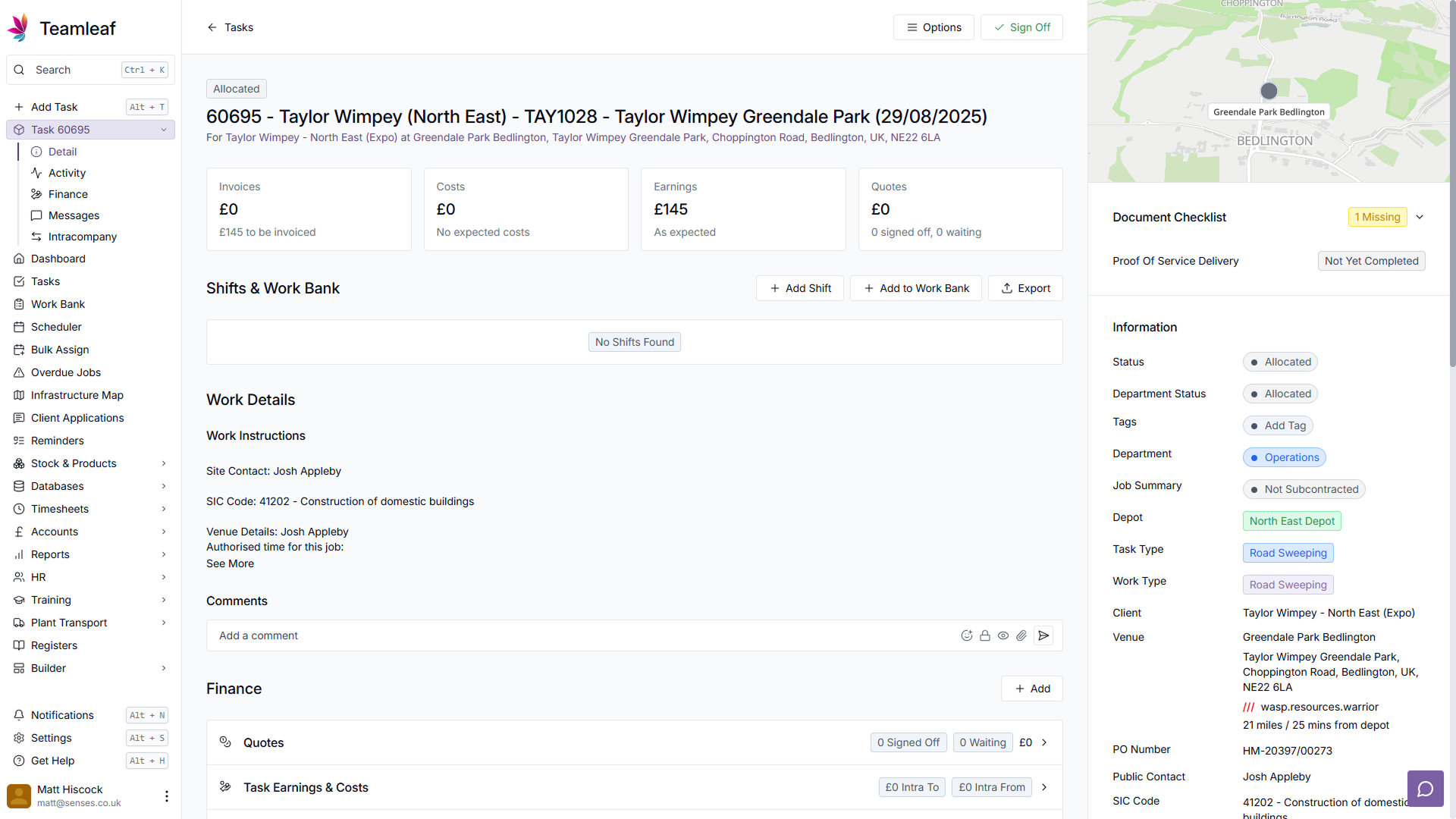Expand Builder menu
The width and height of the screenshot is (1456, 819).
[x=164, y=668]
